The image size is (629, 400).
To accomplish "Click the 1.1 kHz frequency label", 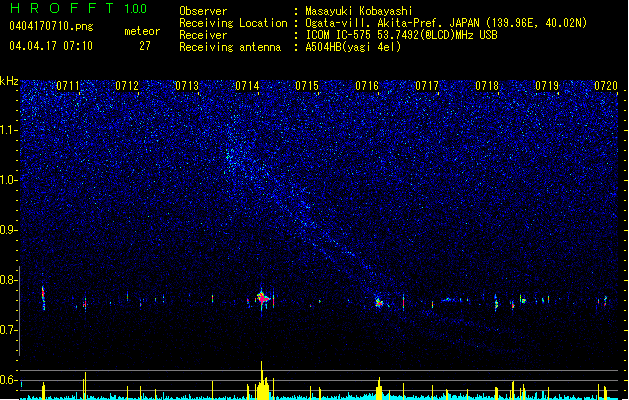I will point(9,130).
